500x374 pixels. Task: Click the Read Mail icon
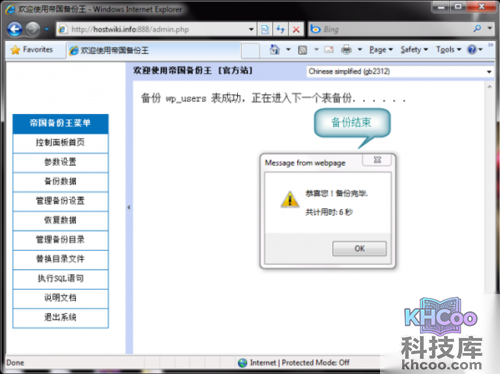[329, 50]
